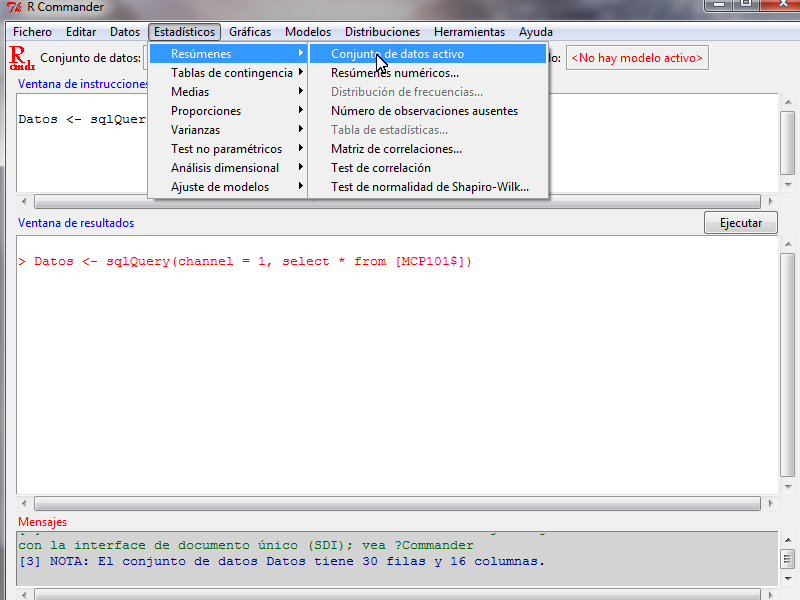Expand the Tablas de contingencia submenu

pyautogui.click(x=229, y=73)
